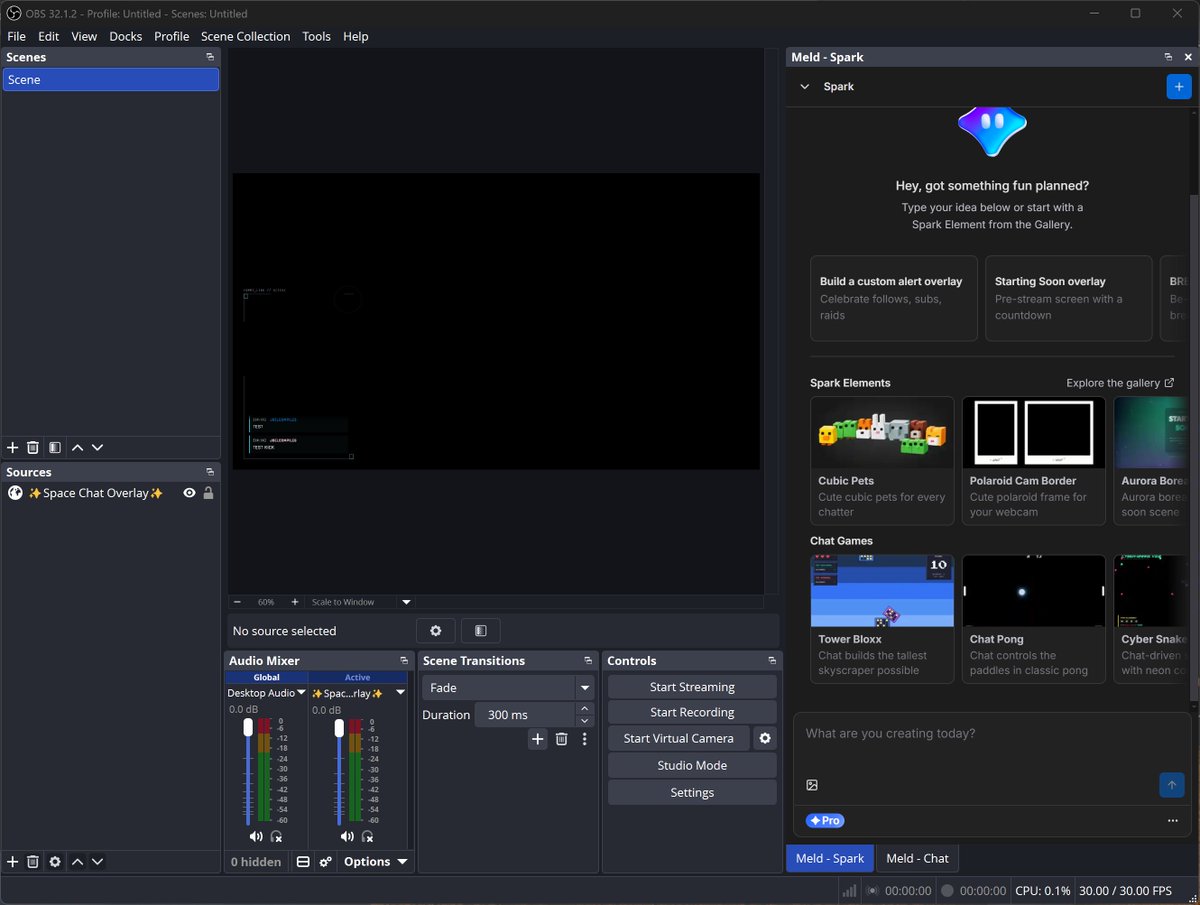Viewport: 1200px width, 905px height.
Task: Open the Scene Collection menu
Action: (x=246, y=36)
